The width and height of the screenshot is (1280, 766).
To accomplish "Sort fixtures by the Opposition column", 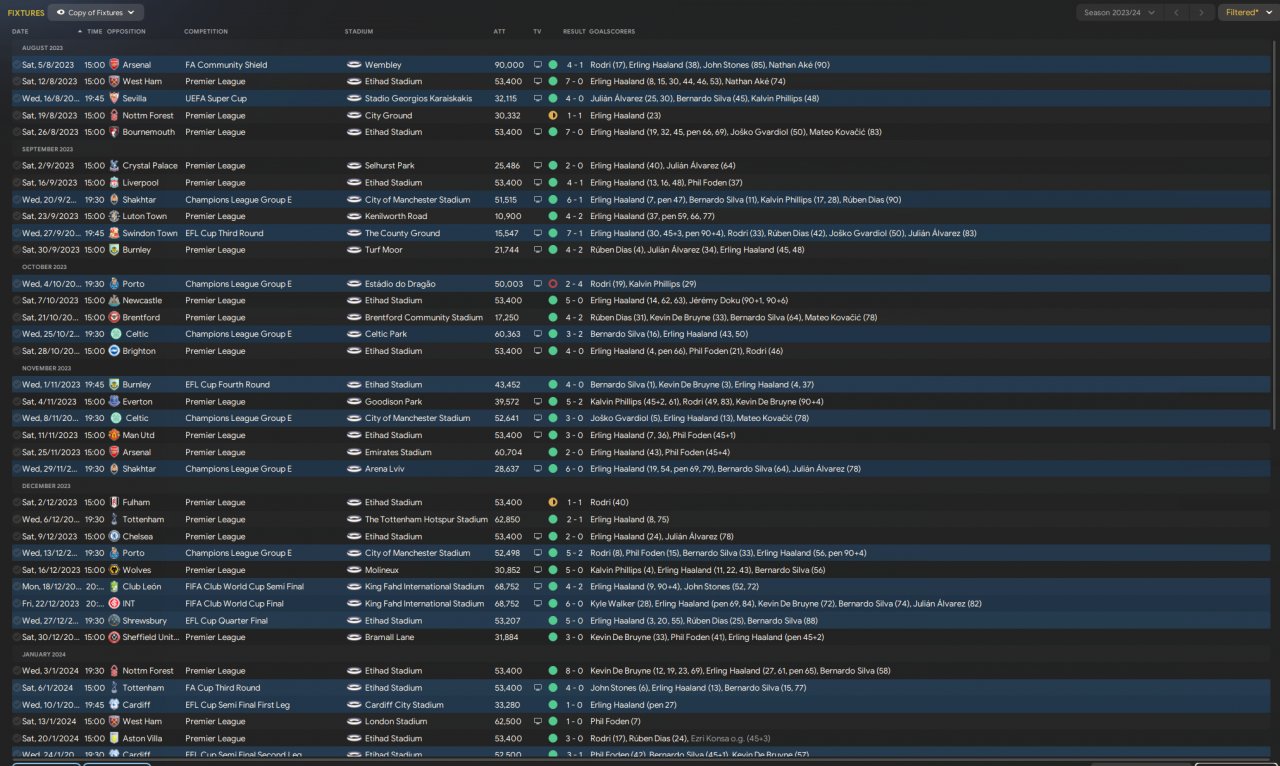I will click(126, 32).
